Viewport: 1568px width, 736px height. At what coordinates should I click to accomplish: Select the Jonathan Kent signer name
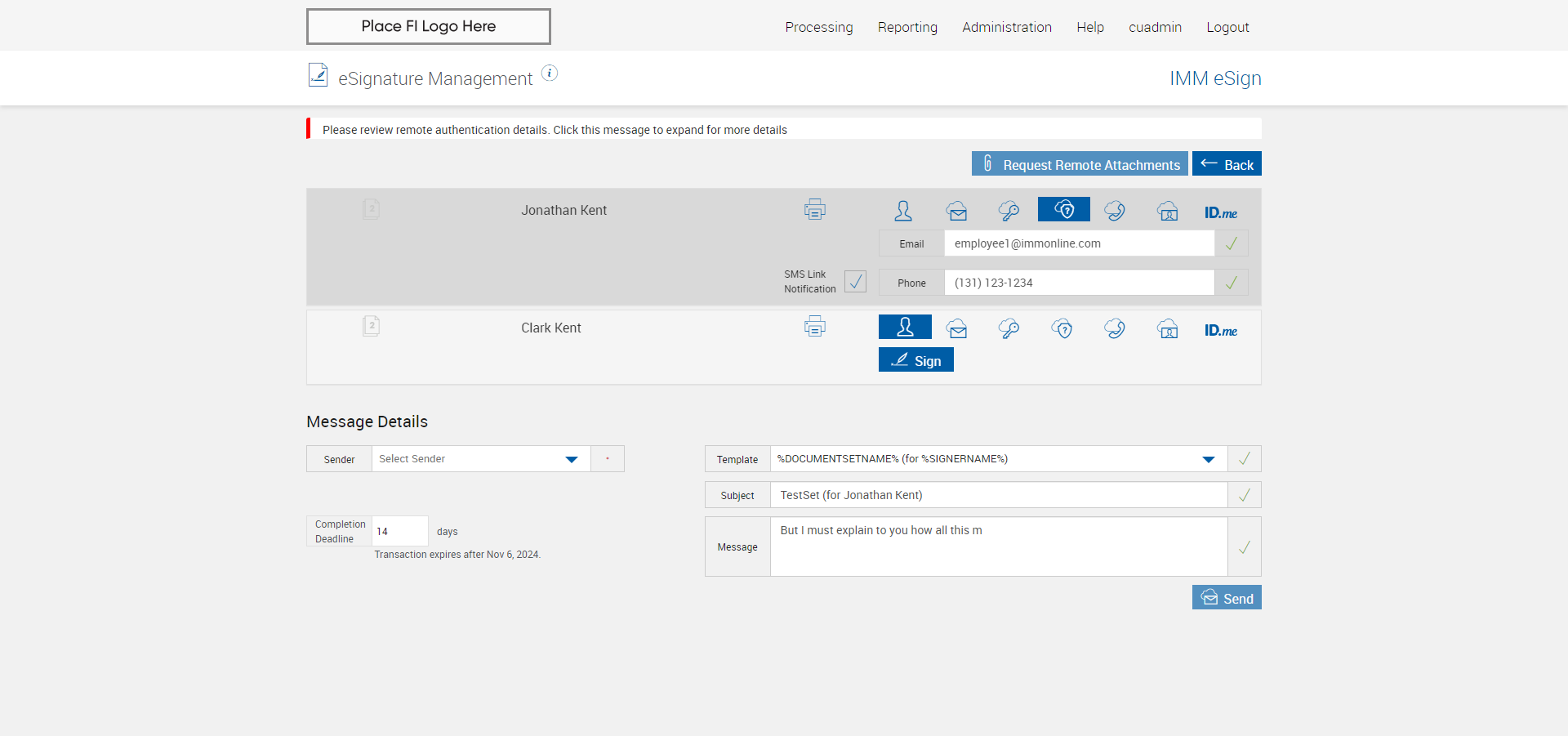tap(563, 210)
